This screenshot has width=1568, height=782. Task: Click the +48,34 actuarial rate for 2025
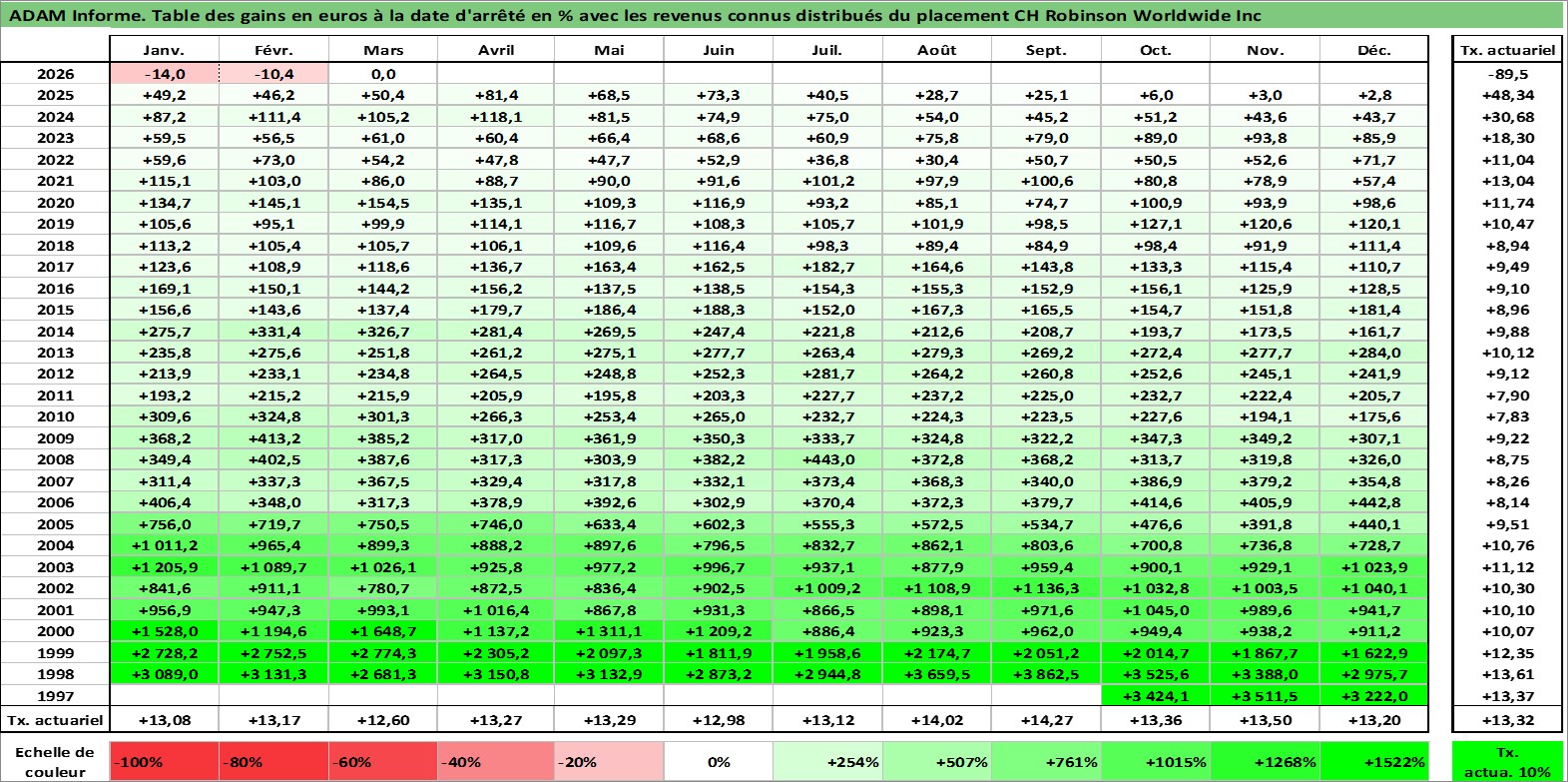pos(1508,95)
